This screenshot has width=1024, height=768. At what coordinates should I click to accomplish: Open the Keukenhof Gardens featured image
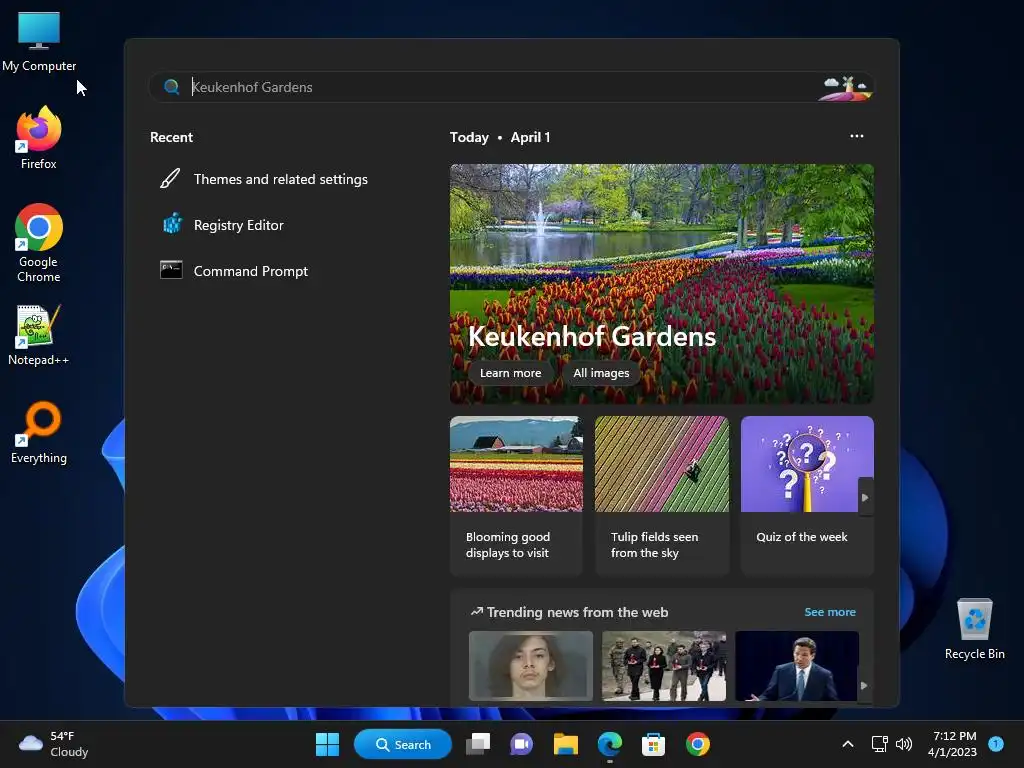662,283
